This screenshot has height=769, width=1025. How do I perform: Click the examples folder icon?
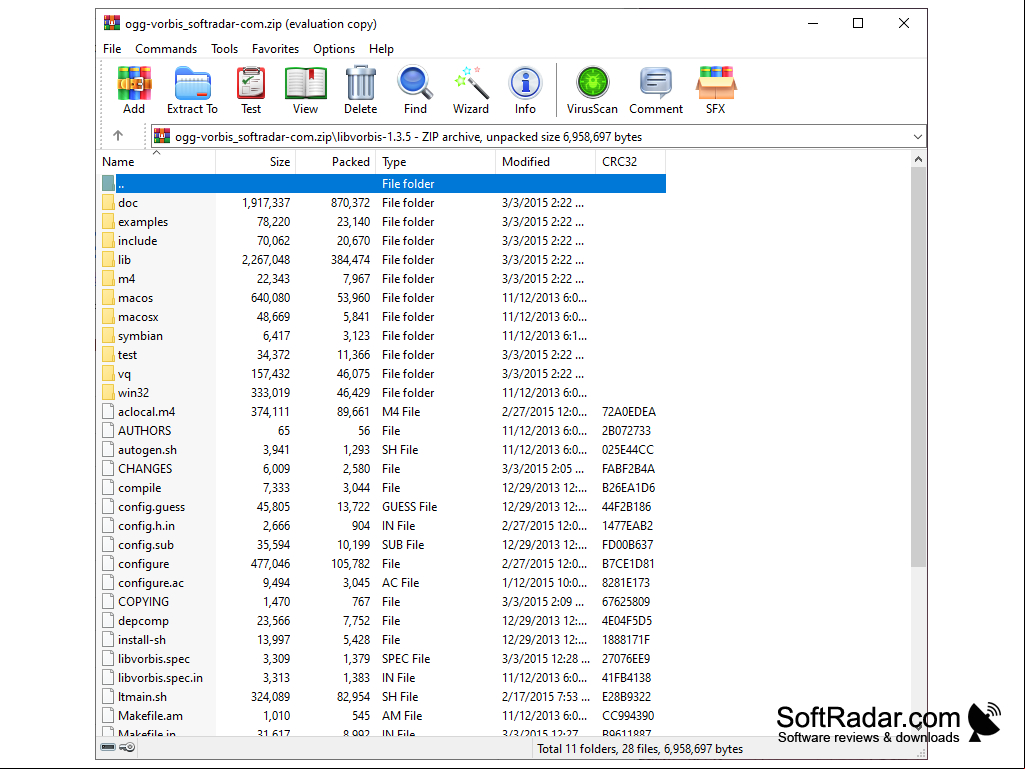tap(108, 222)
